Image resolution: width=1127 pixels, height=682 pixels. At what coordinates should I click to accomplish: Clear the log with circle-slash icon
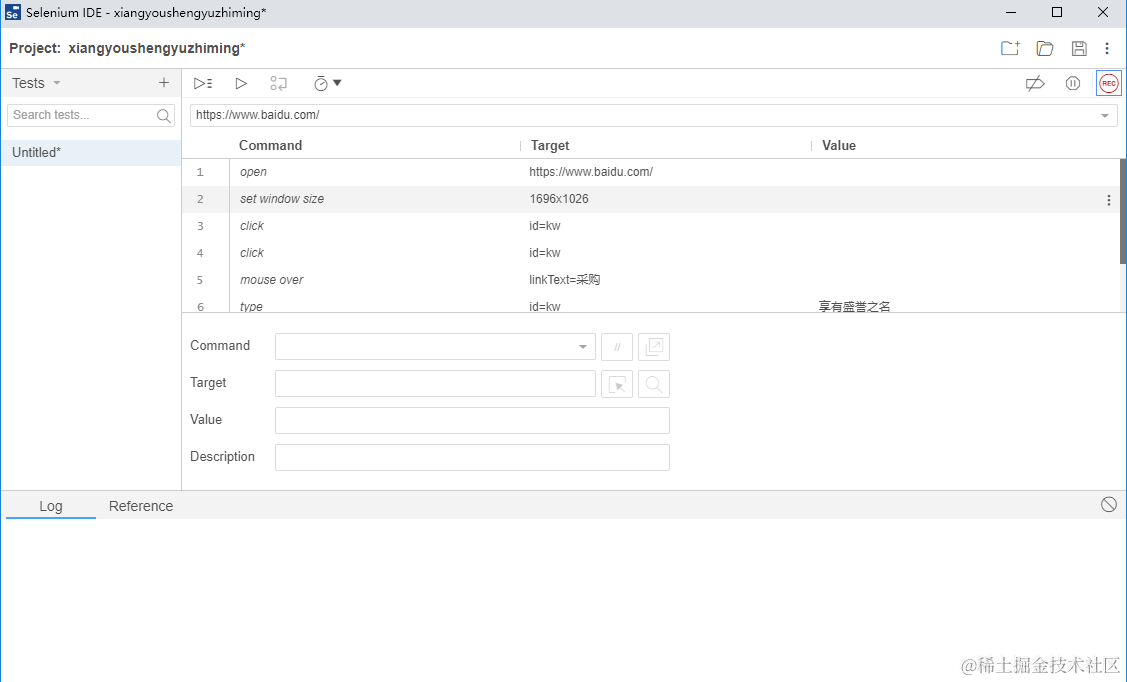(x=1108, y=504)
